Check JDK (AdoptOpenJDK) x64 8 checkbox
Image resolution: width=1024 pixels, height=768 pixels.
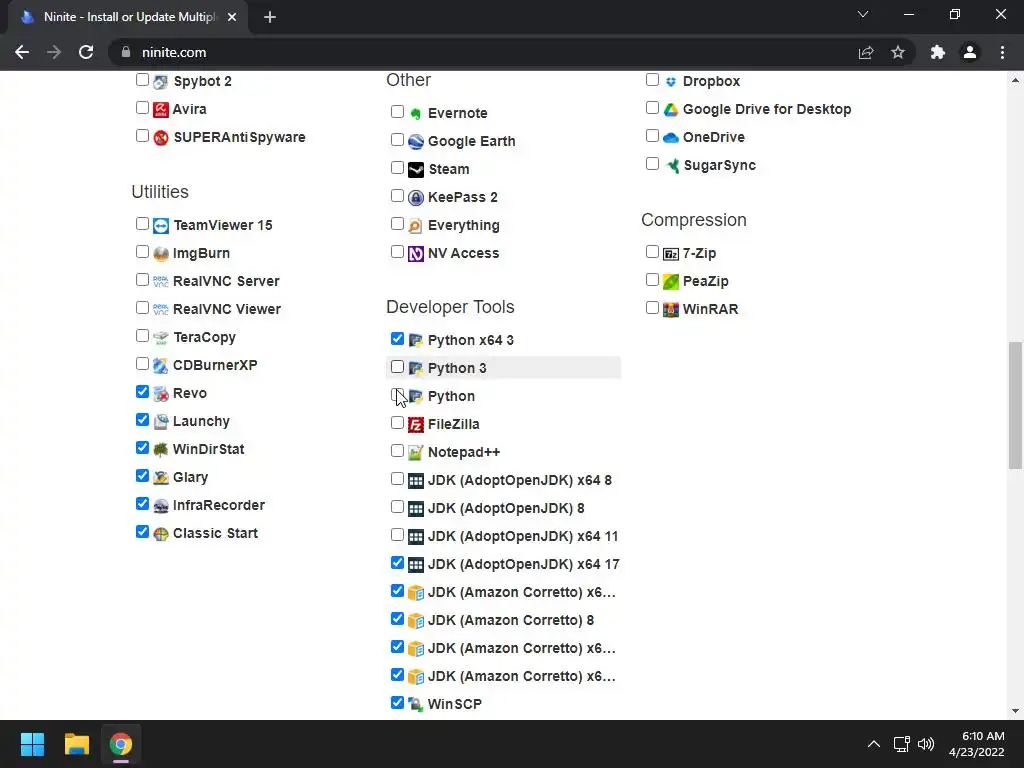tap(397, 479)
